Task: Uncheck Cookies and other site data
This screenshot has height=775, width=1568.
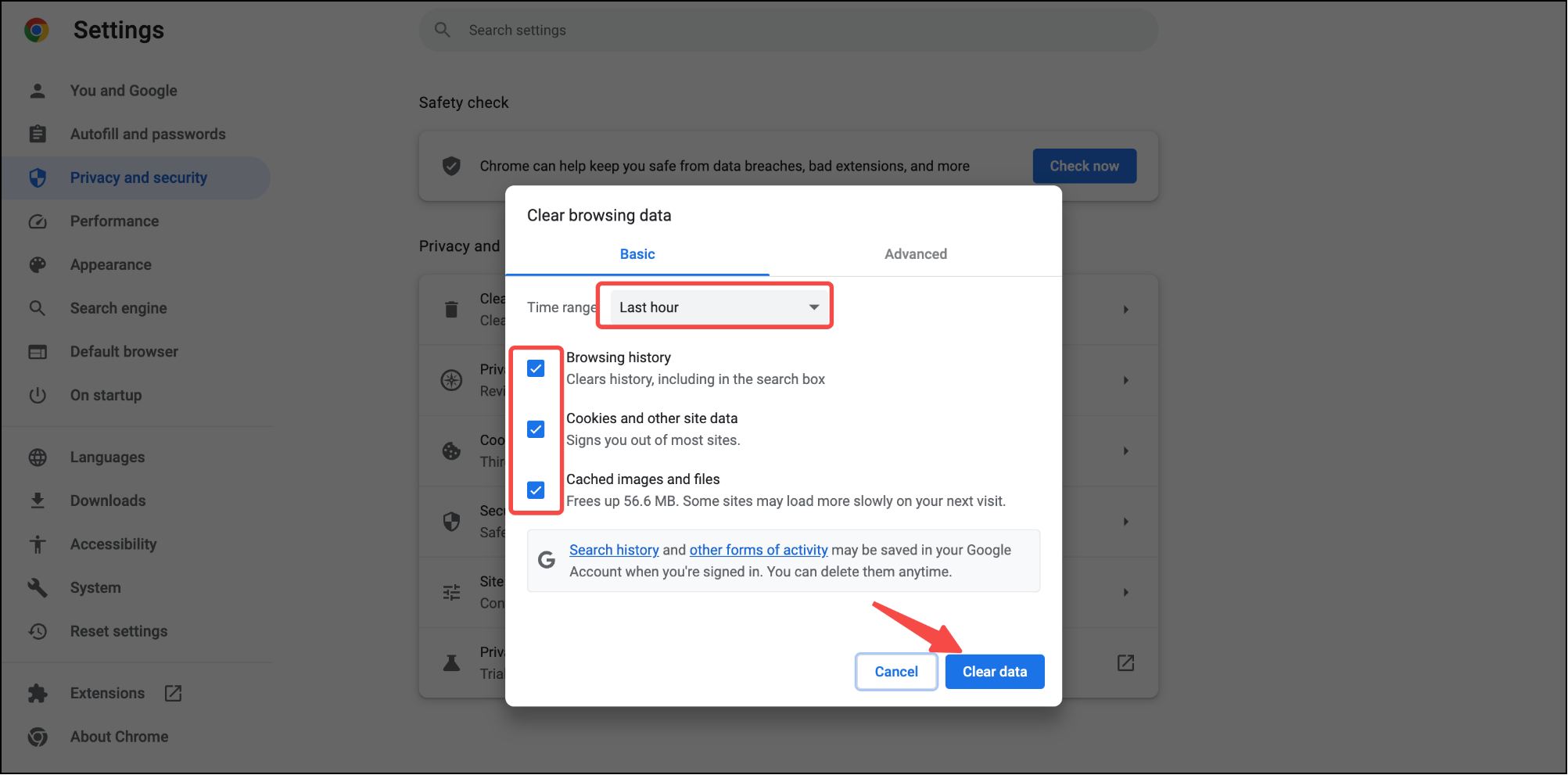Action: coord(536,429)
